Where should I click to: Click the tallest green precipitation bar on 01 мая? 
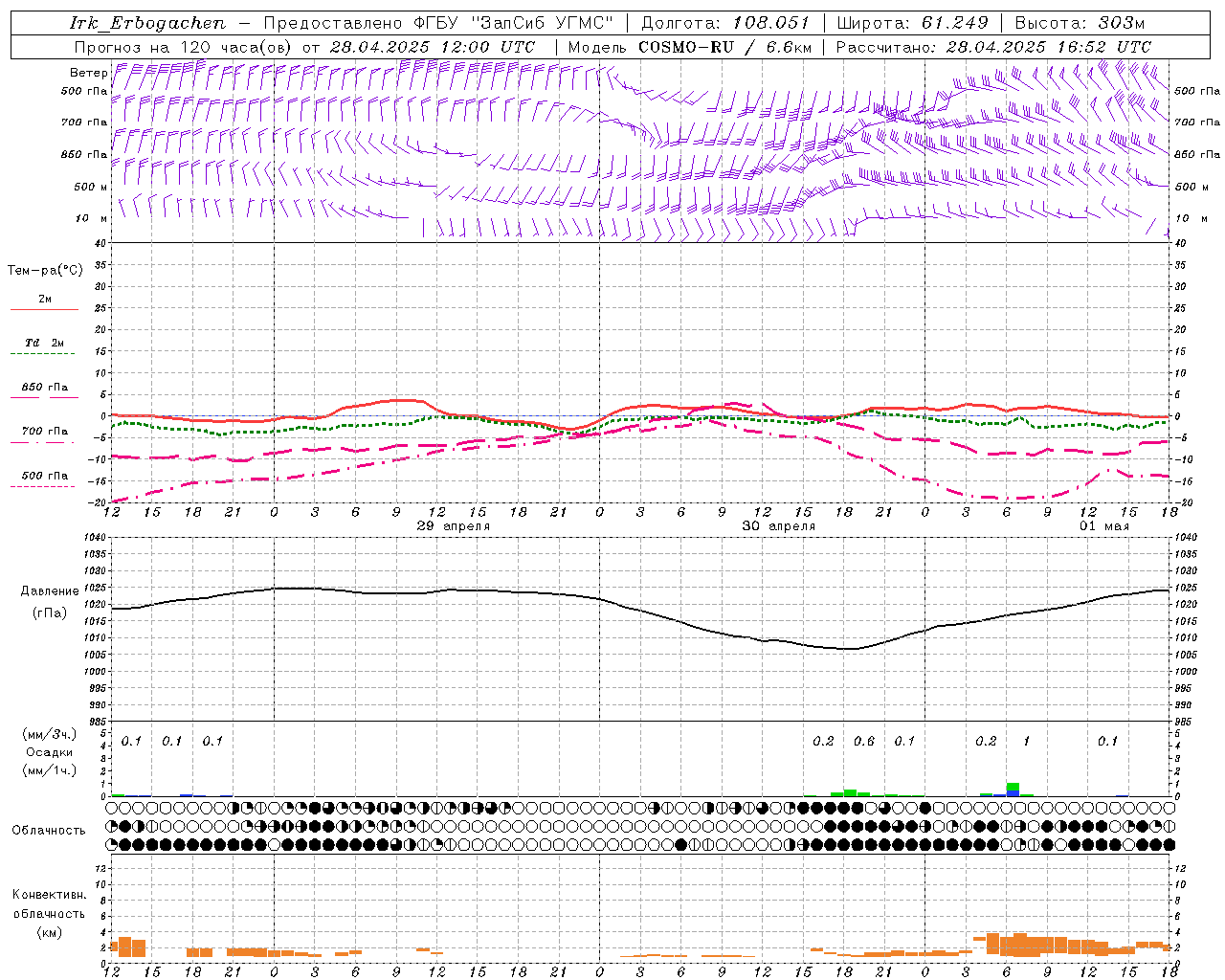coord(1013,787)
